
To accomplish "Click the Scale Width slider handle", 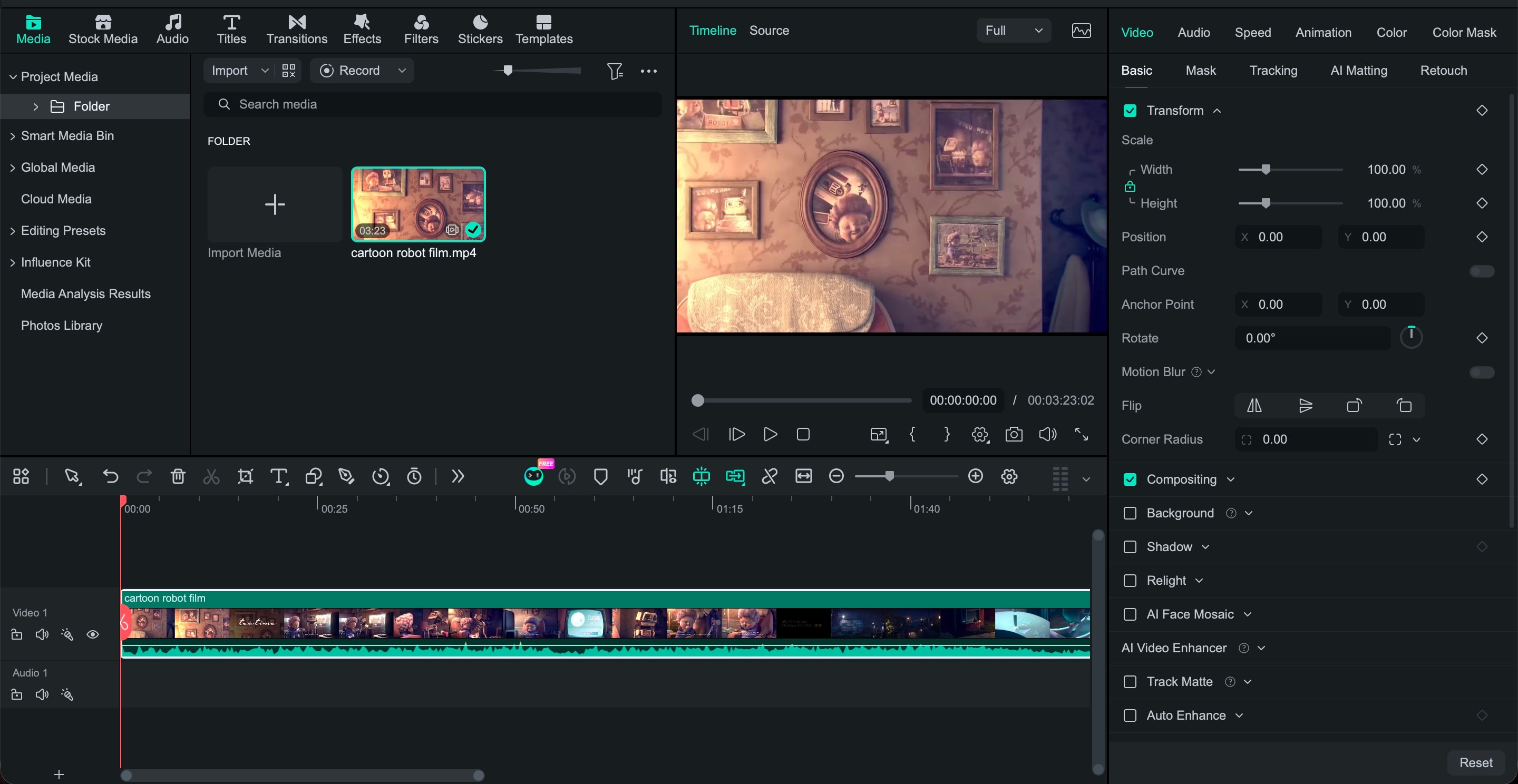I will pos(1266,170).
